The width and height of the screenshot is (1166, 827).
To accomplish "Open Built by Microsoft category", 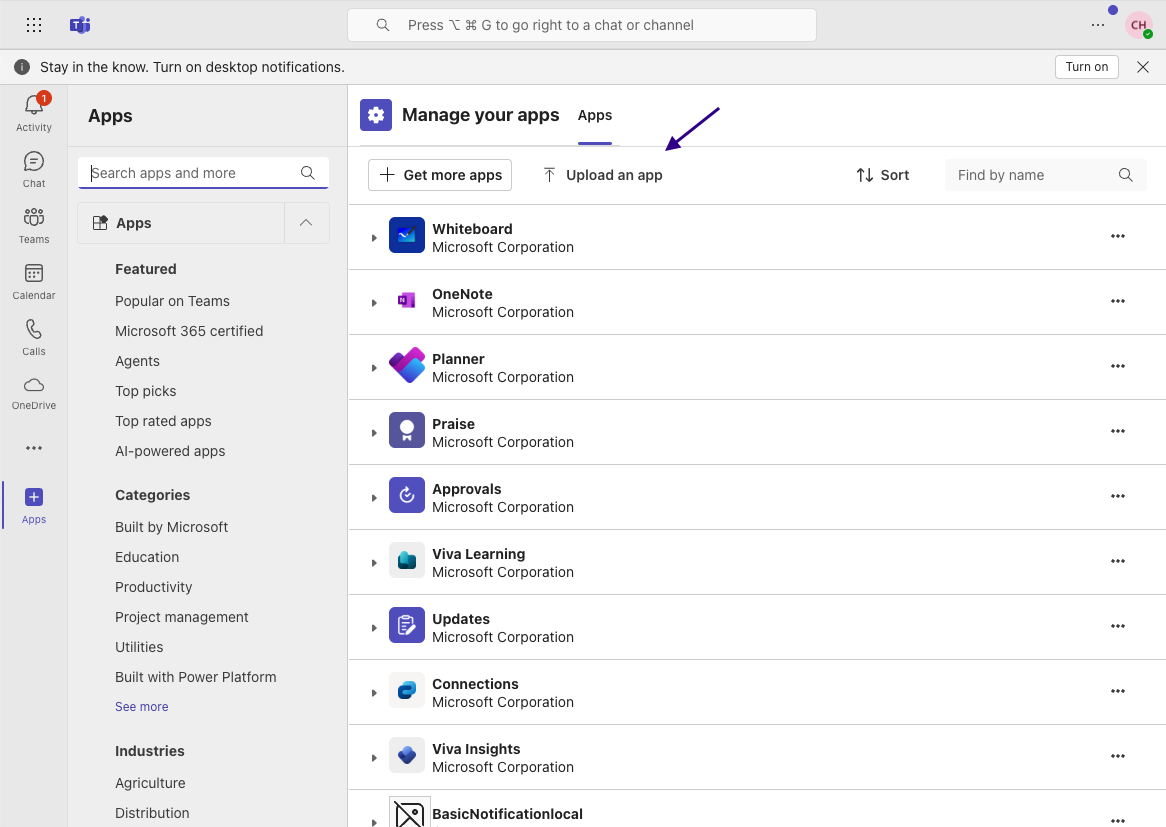I will pos(172,527).
